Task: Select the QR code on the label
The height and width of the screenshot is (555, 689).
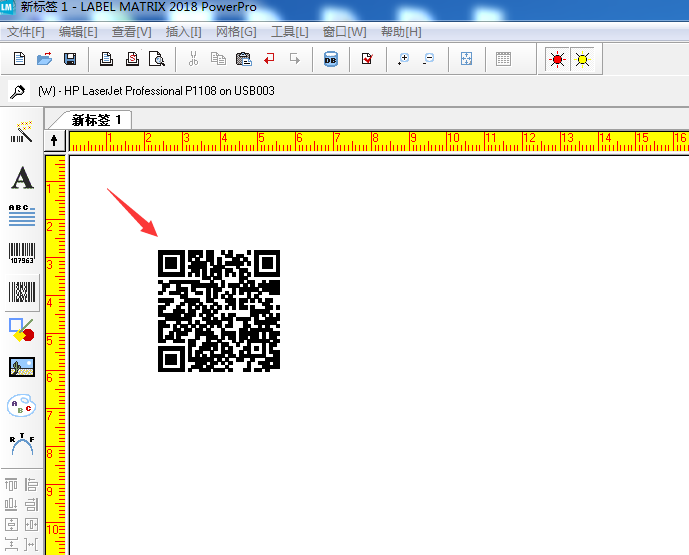Action: point(219,311)
